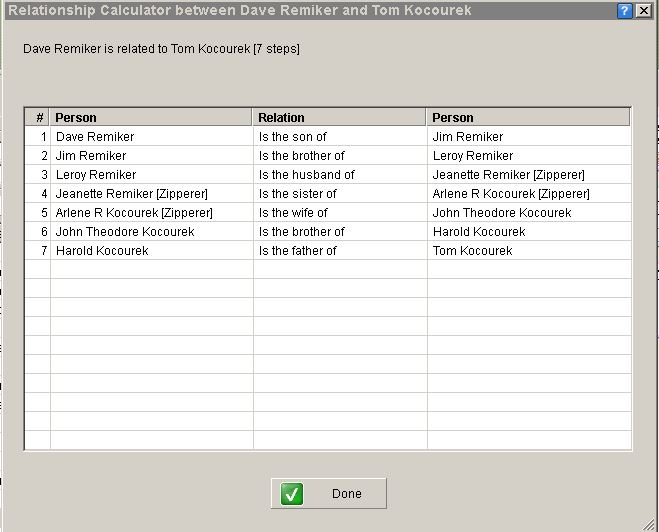Click Tom Kocourek in the last row
This screenshot has height=532, width=659.
point(472,251)
